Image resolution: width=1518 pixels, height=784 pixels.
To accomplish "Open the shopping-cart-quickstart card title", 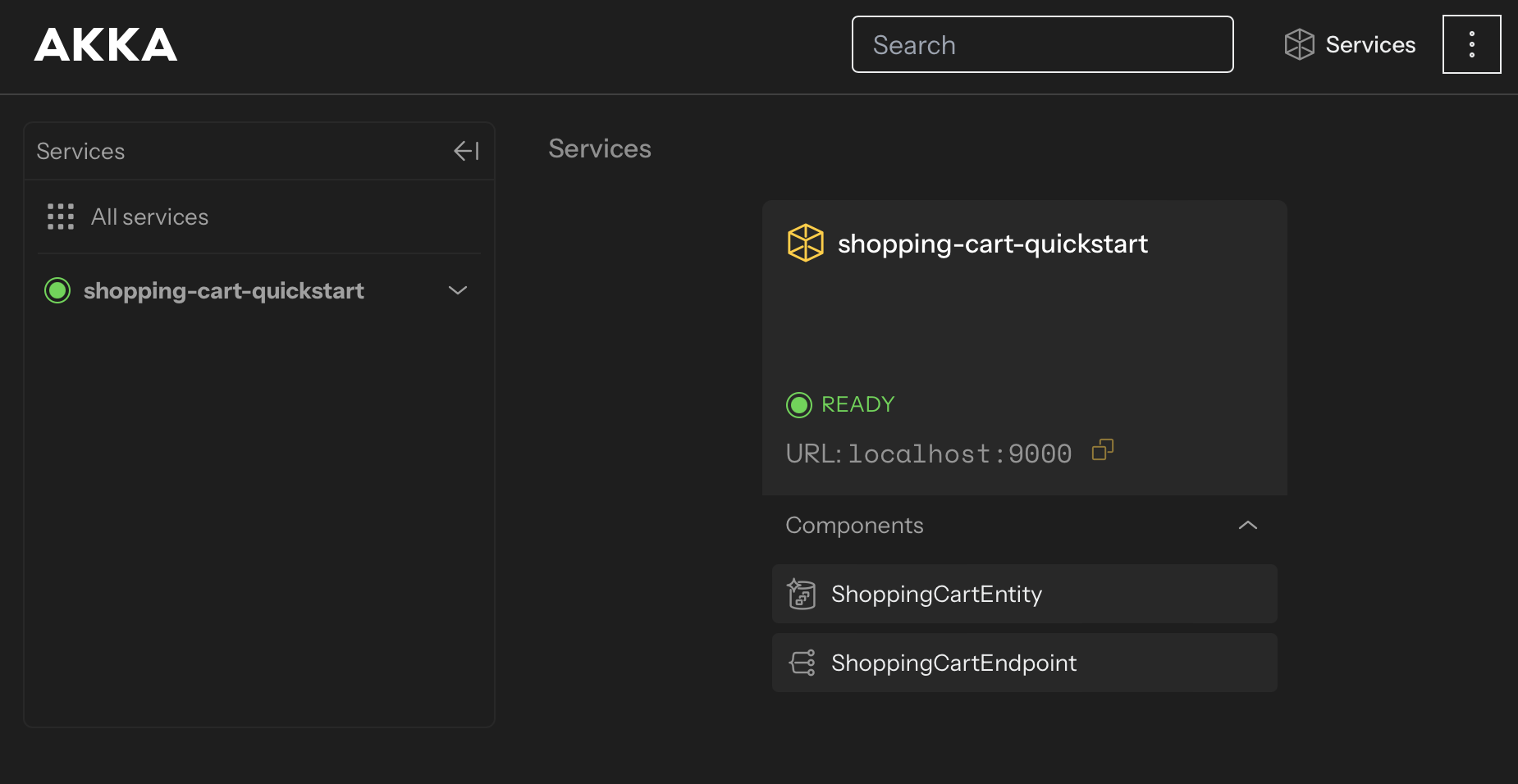I will pos(992,244).
